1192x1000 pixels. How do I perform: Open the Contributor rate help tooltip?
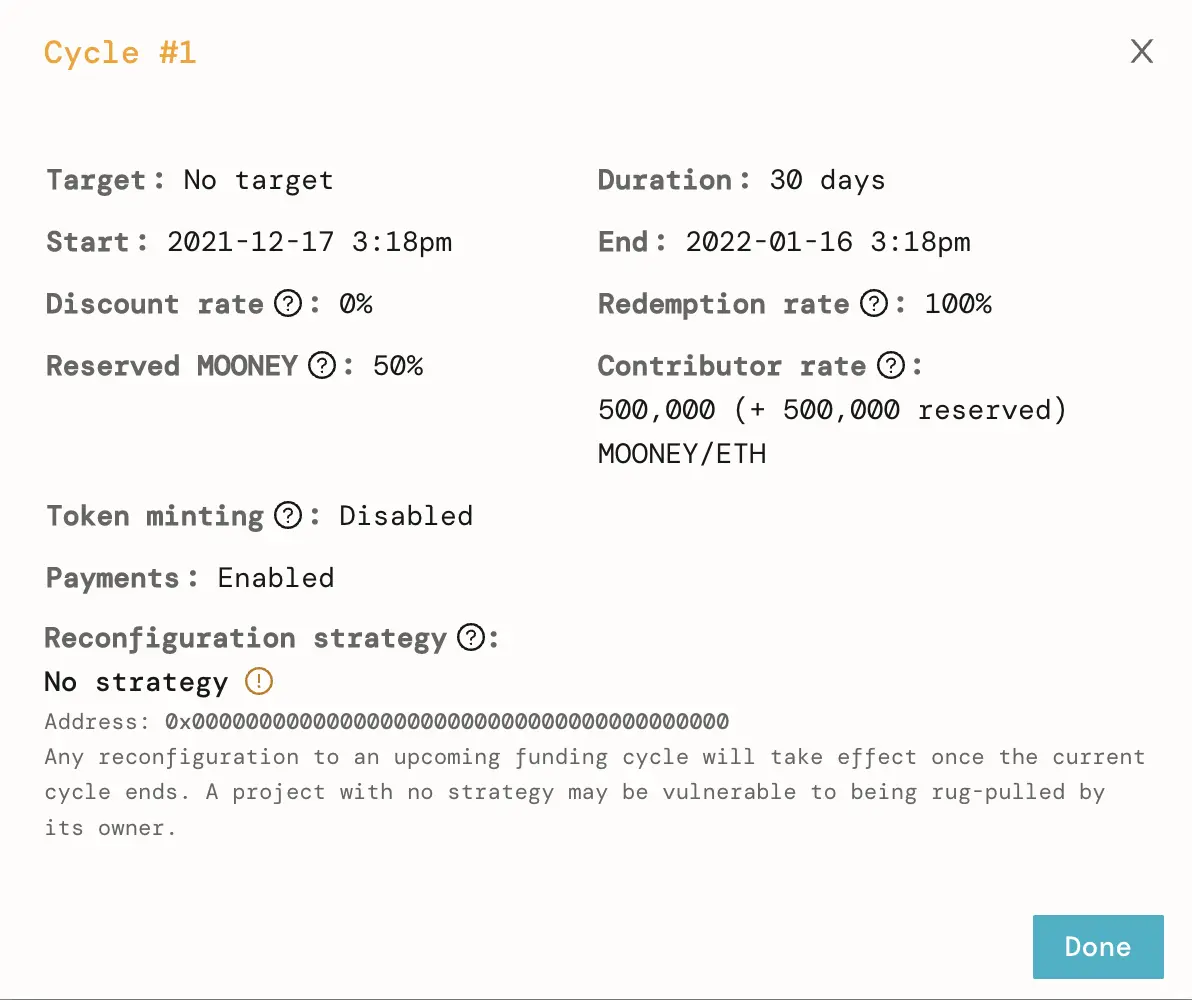coord(891,366)
